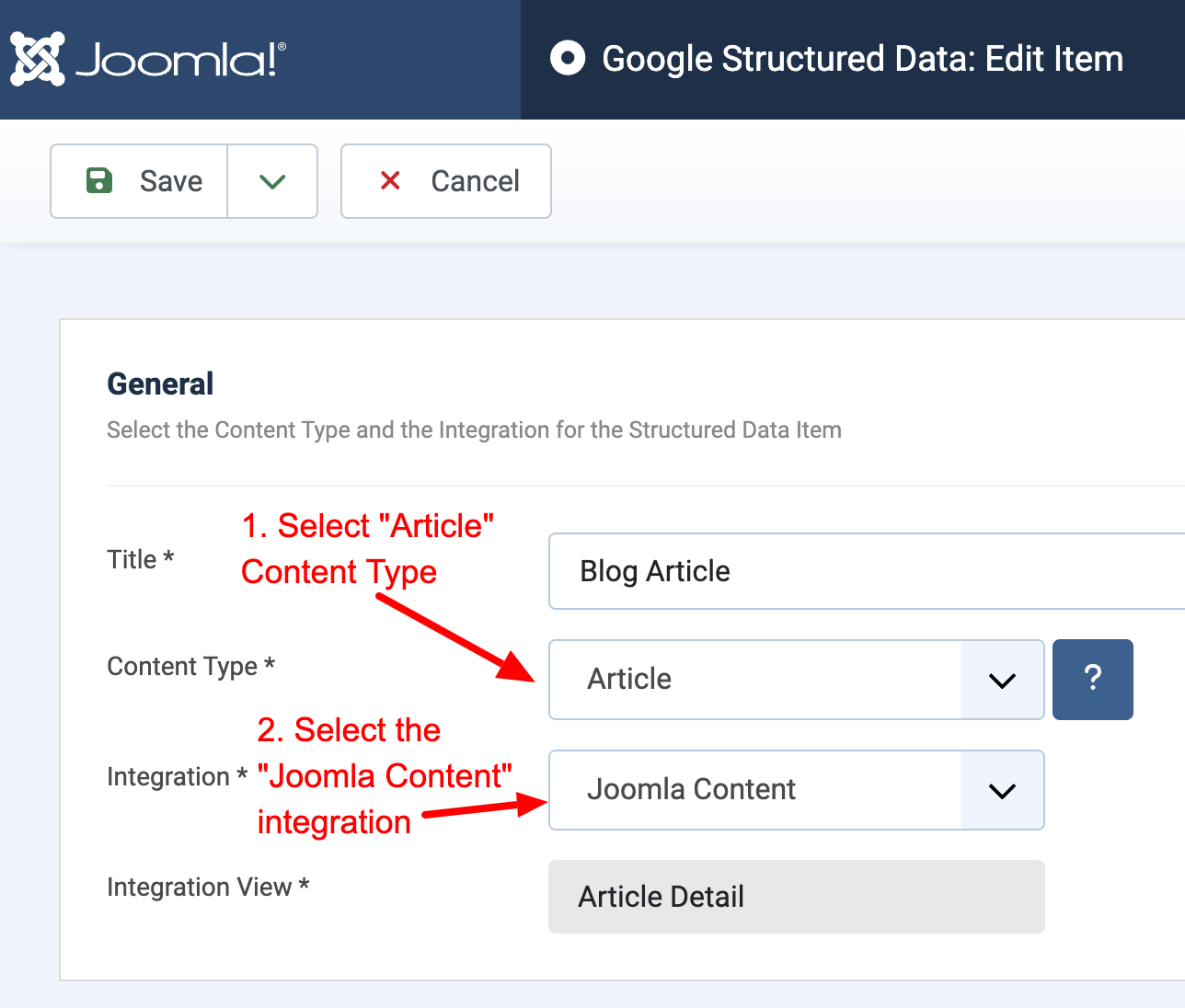Open the question mark help button
This screenshot has height=1008, width=1185.
point(1092,679)
